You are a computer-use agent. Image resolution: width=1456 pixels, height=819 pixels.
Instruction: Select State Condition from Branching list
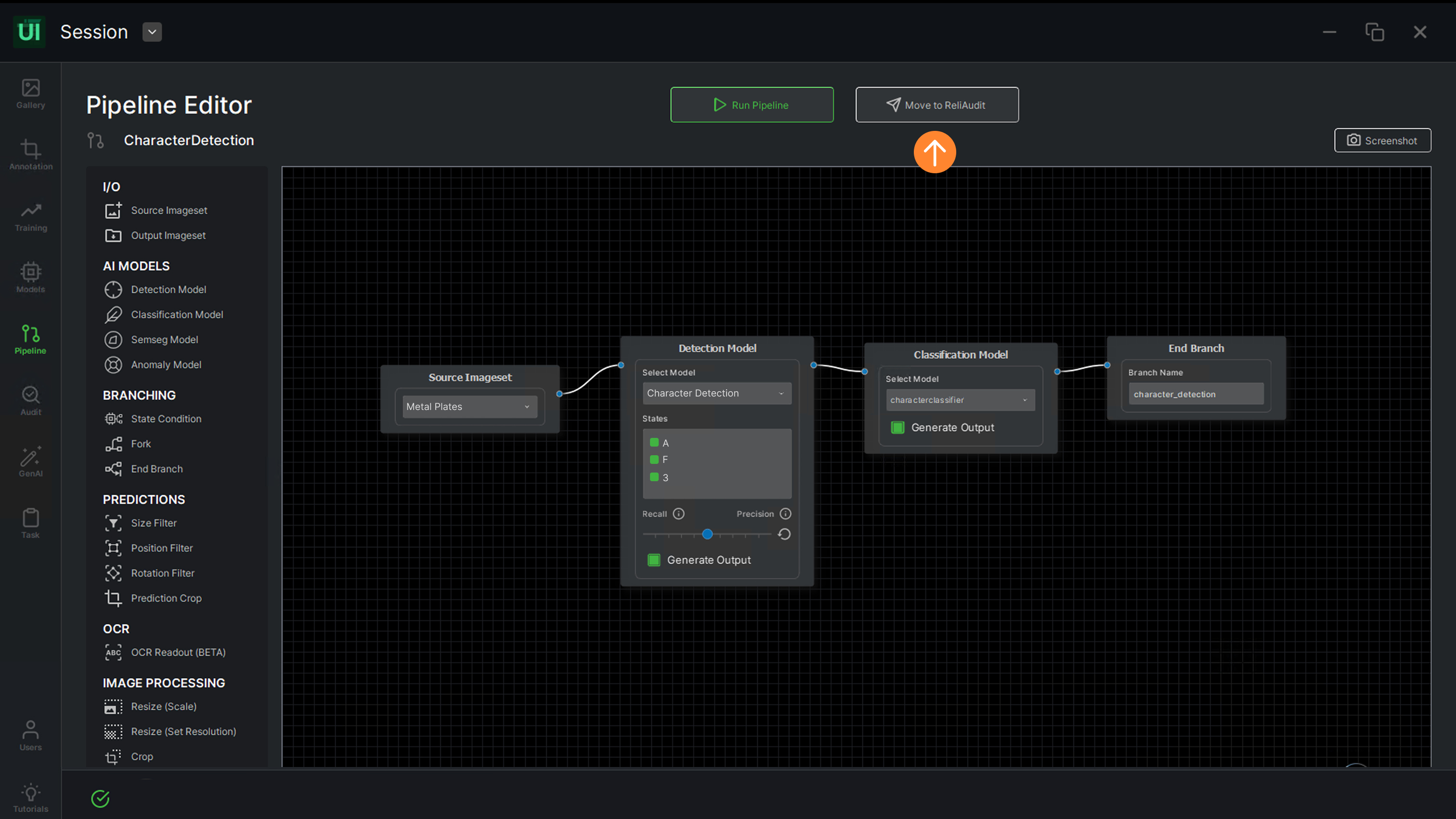pos(166,419)
